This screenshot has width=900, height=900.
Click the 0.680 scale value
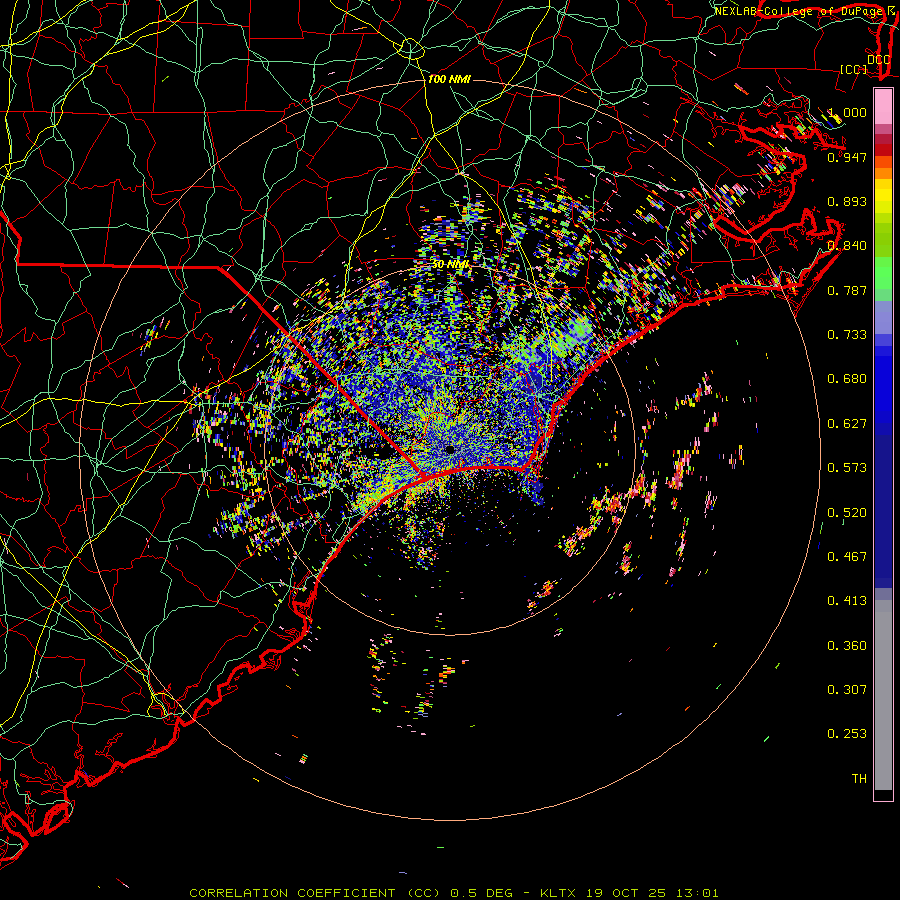[x=847, y=379]
